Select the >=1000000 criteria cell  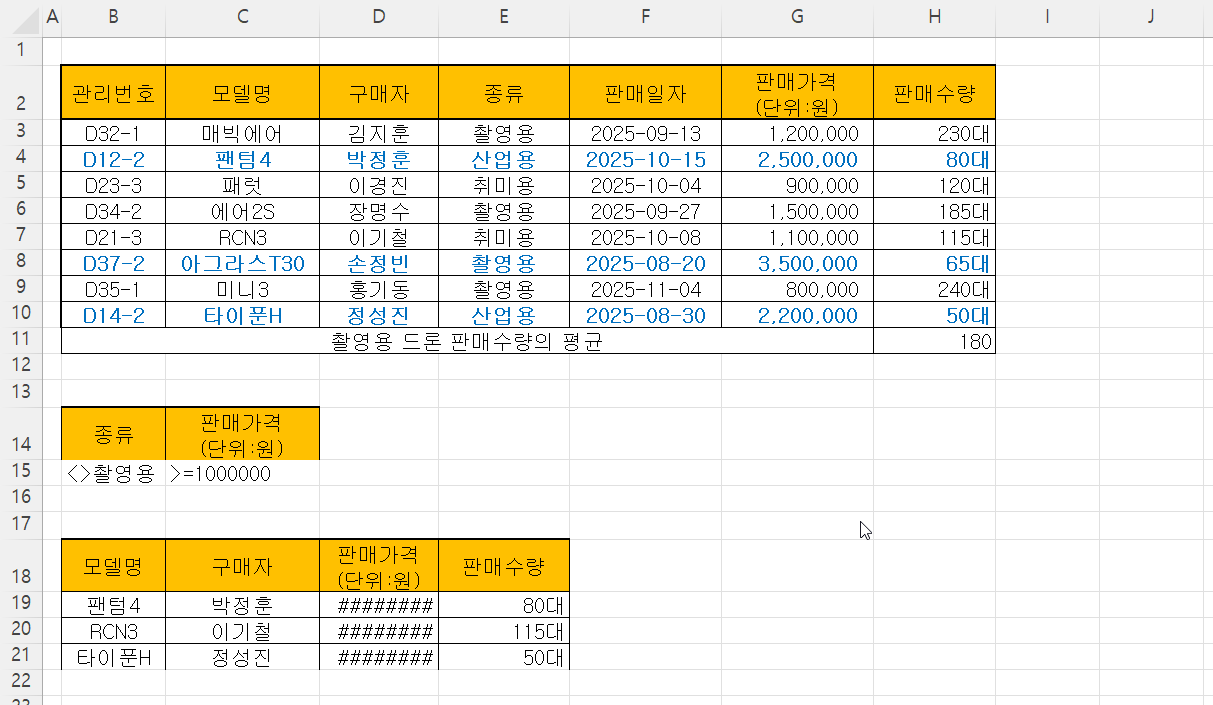point(242,473)
